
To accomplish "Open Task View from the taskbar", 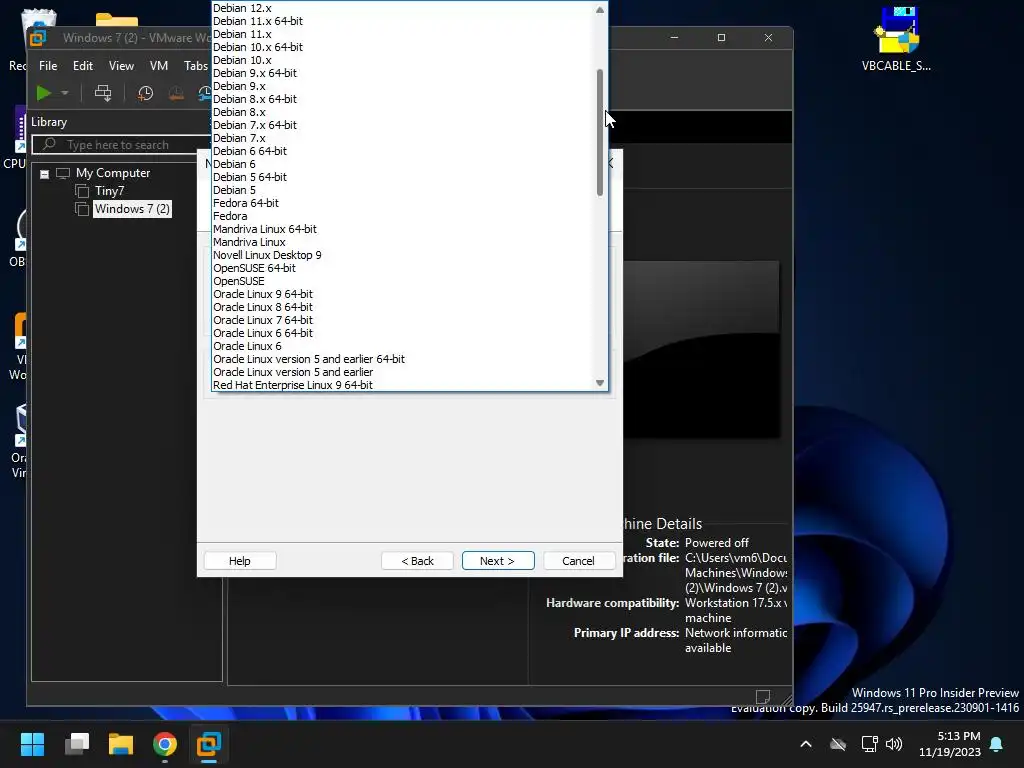I will (76, 744).
